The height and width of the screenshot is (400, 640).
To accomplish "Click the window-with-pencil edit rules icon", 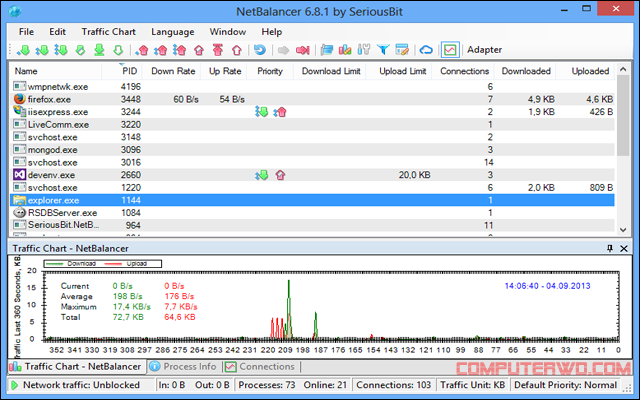I will pyautogui.click(x=402, y=50).
